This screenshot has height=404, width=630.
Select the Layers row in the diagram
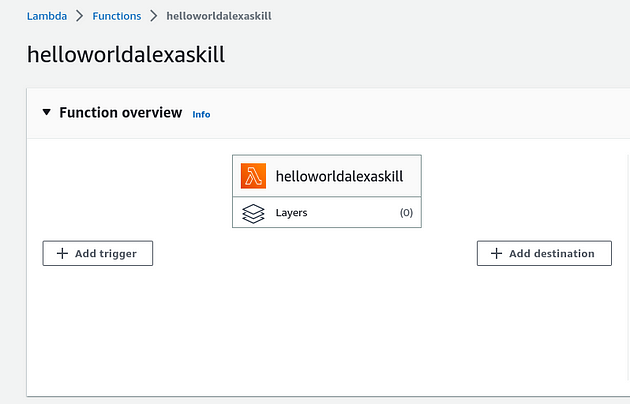tap(327, 212)
